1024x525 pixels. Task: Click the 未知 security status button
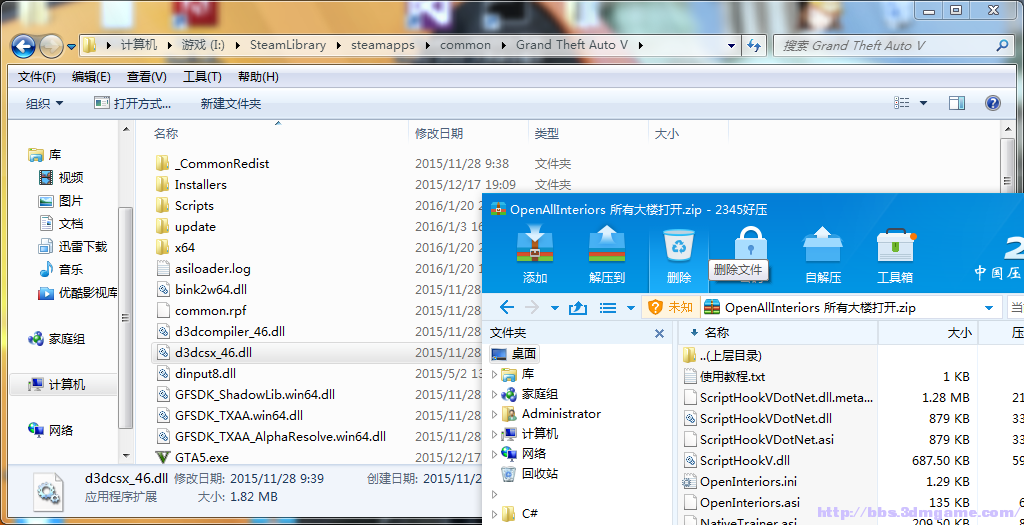pos(670,308)
